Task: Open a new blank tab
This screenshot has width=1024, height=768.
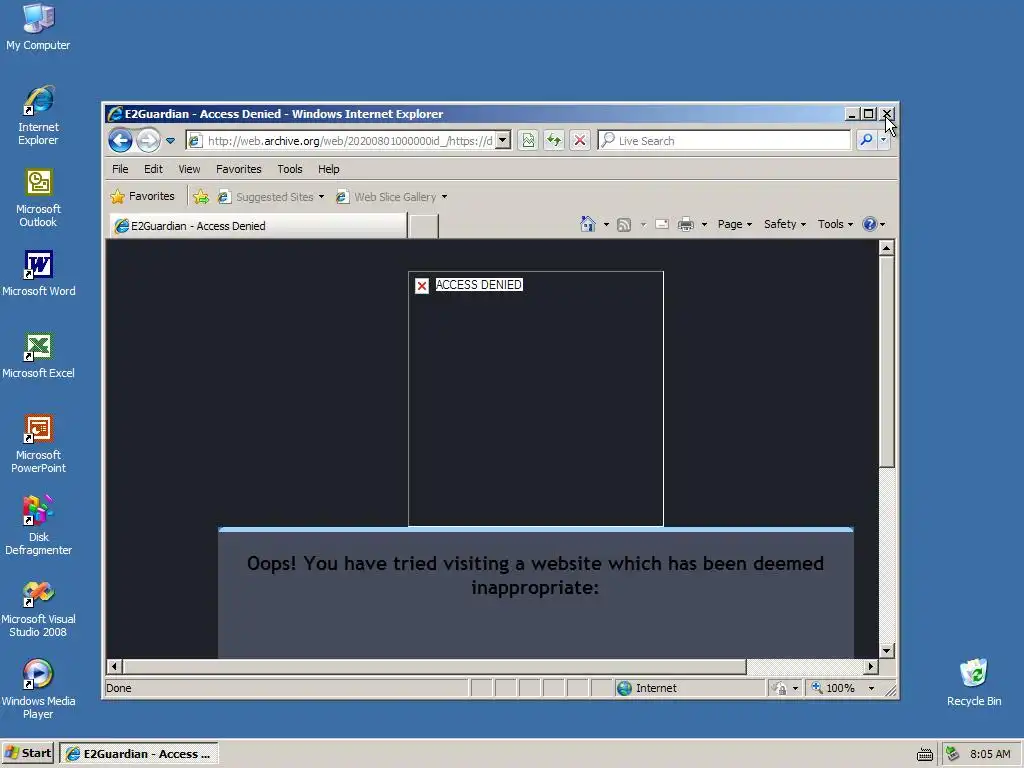Action: [423, 226]
